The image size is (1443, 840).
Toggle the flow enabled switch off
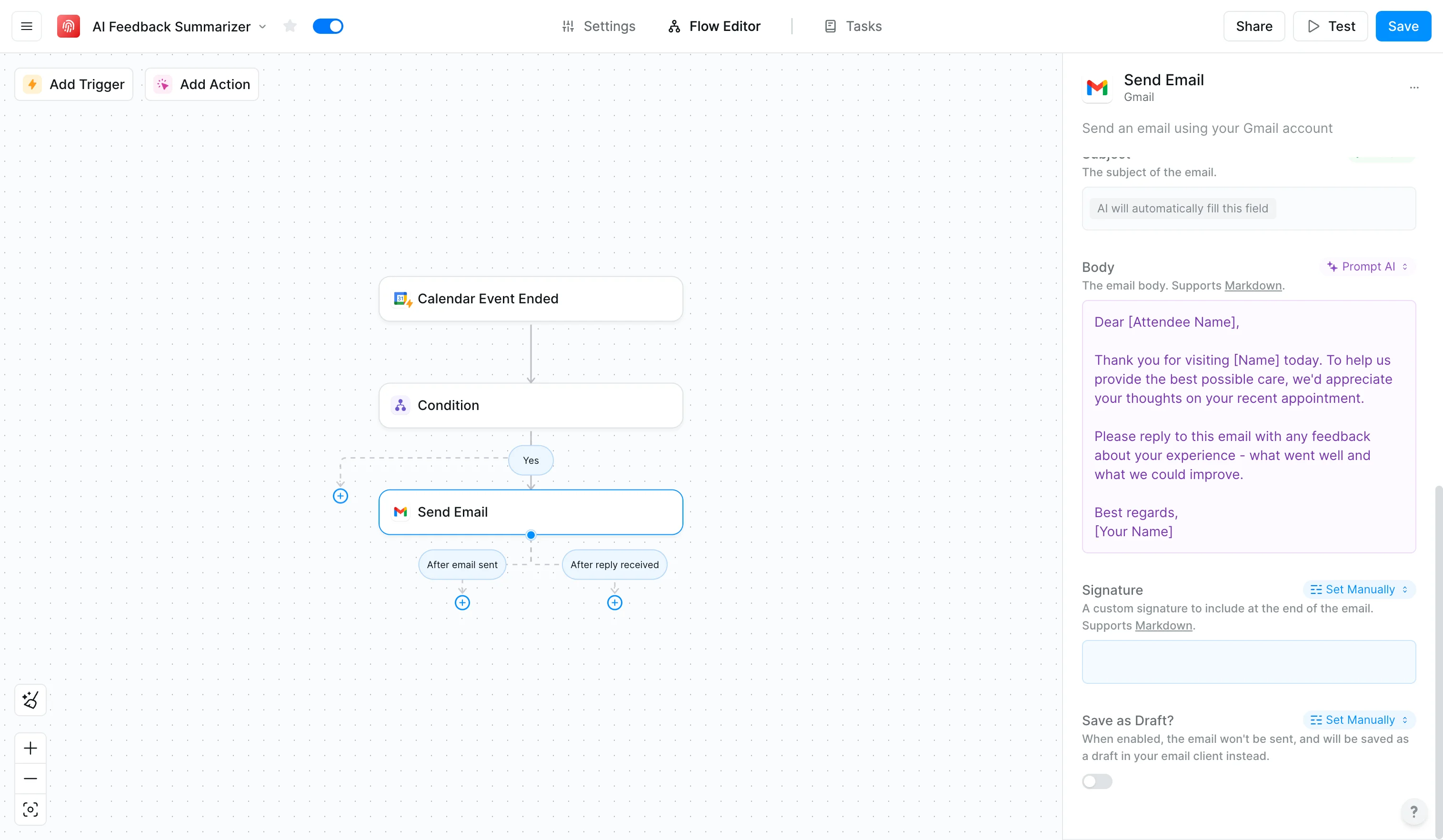(x=328, y=26)
